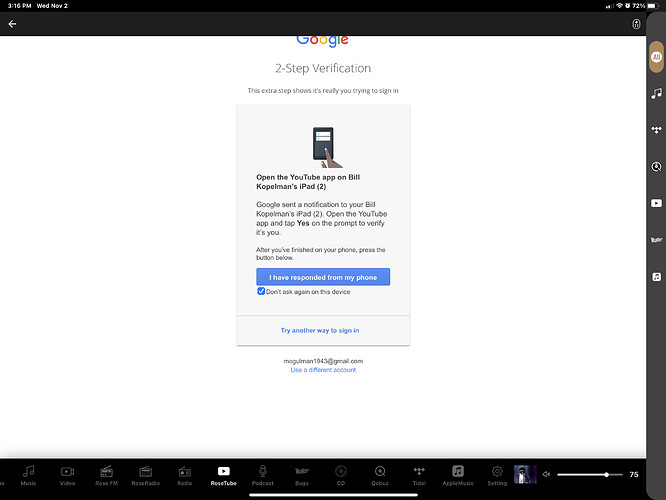Select the RoseTube tab

tap(223, 475)
